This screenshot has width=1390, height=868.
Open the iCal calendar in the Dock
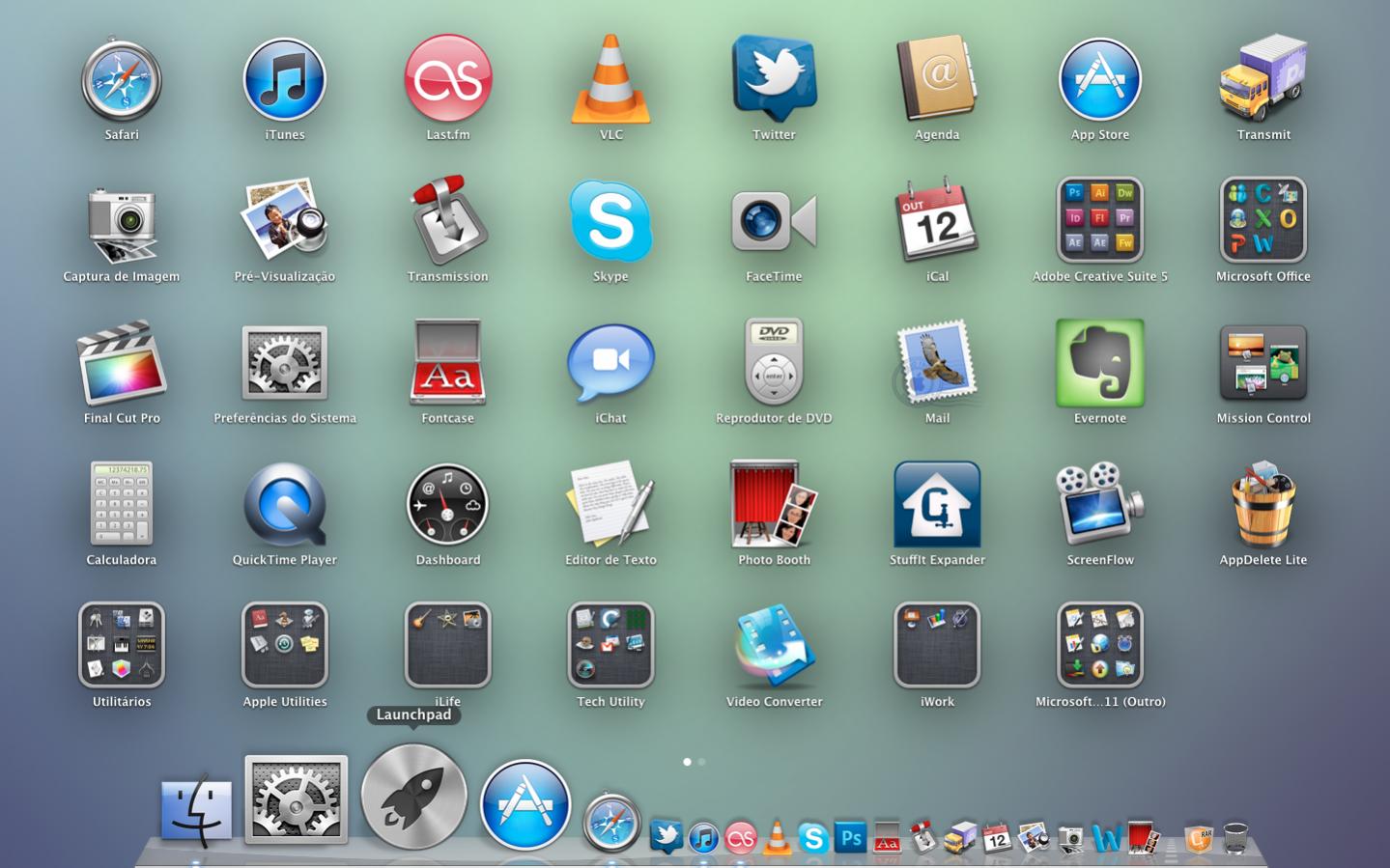click(x=997, y=837)
